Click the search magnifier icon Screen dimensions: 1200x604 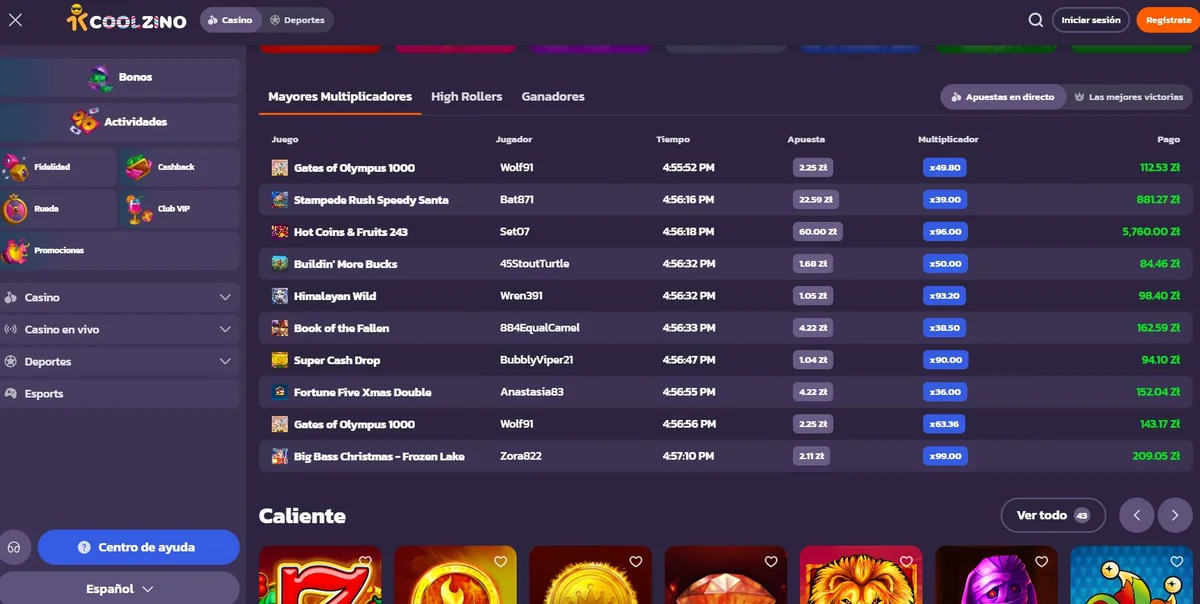click(1036, 20)
